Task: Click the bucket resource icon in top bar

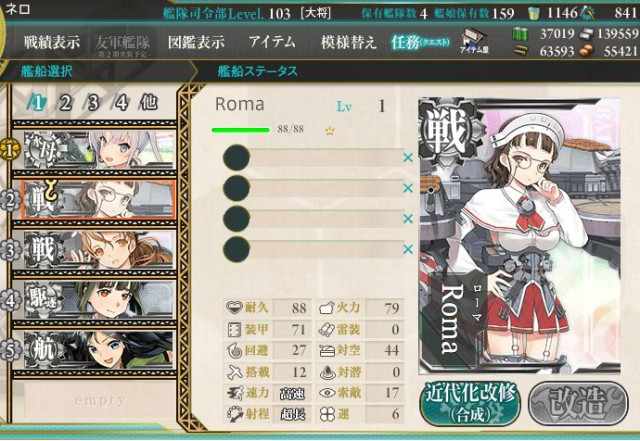Action: (x=533, y=13)
